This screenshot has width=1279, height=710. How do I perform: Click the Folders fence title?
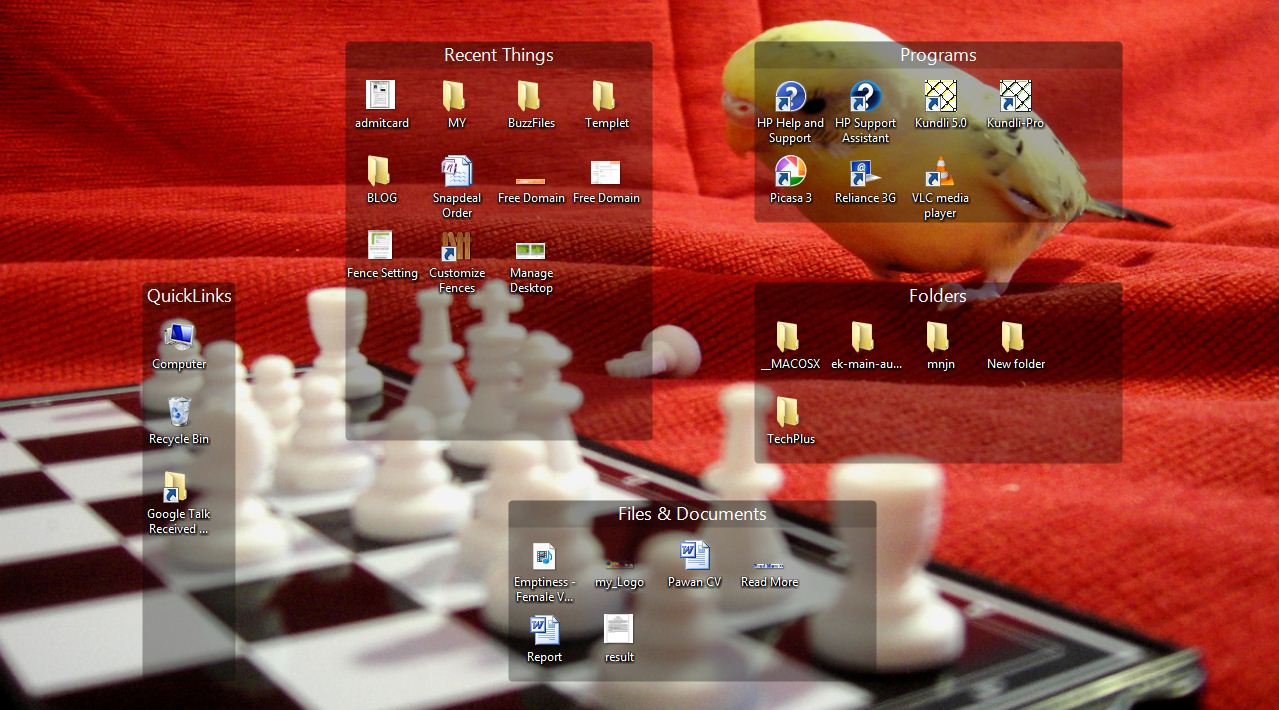(x=938, y=296)
